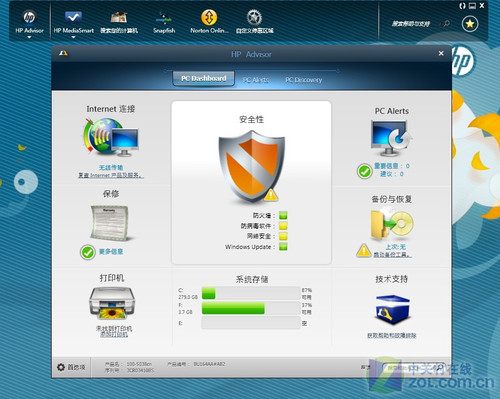Viewport: 500px width, 399px height.
Task: Click the double-arrow icon at dock top right
Action: pyautogui.click(x=462, y=6)
